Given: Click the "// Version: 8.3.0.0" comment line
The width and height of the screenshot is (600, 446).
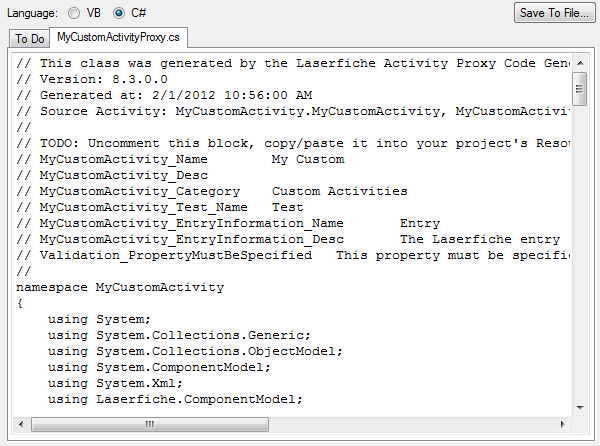Looking at the screenshot, I should (92, 79).
